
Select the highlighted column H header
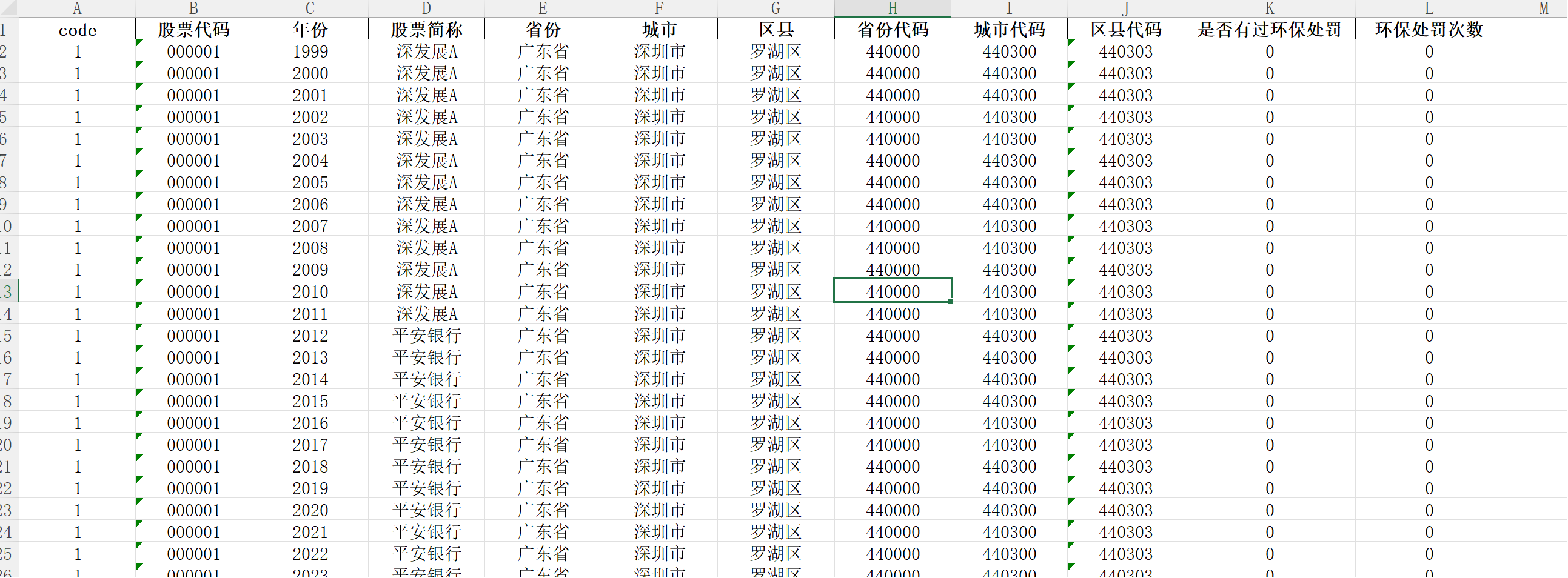(893, 8)
